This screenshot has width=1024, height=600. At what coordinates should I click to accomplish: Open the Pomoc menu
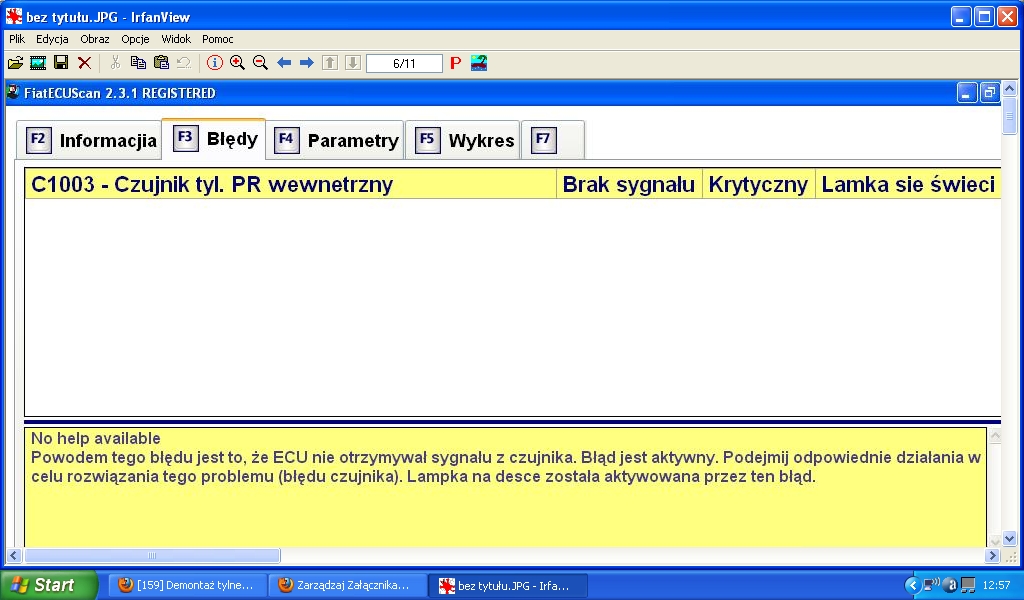(x=217, y=39)
